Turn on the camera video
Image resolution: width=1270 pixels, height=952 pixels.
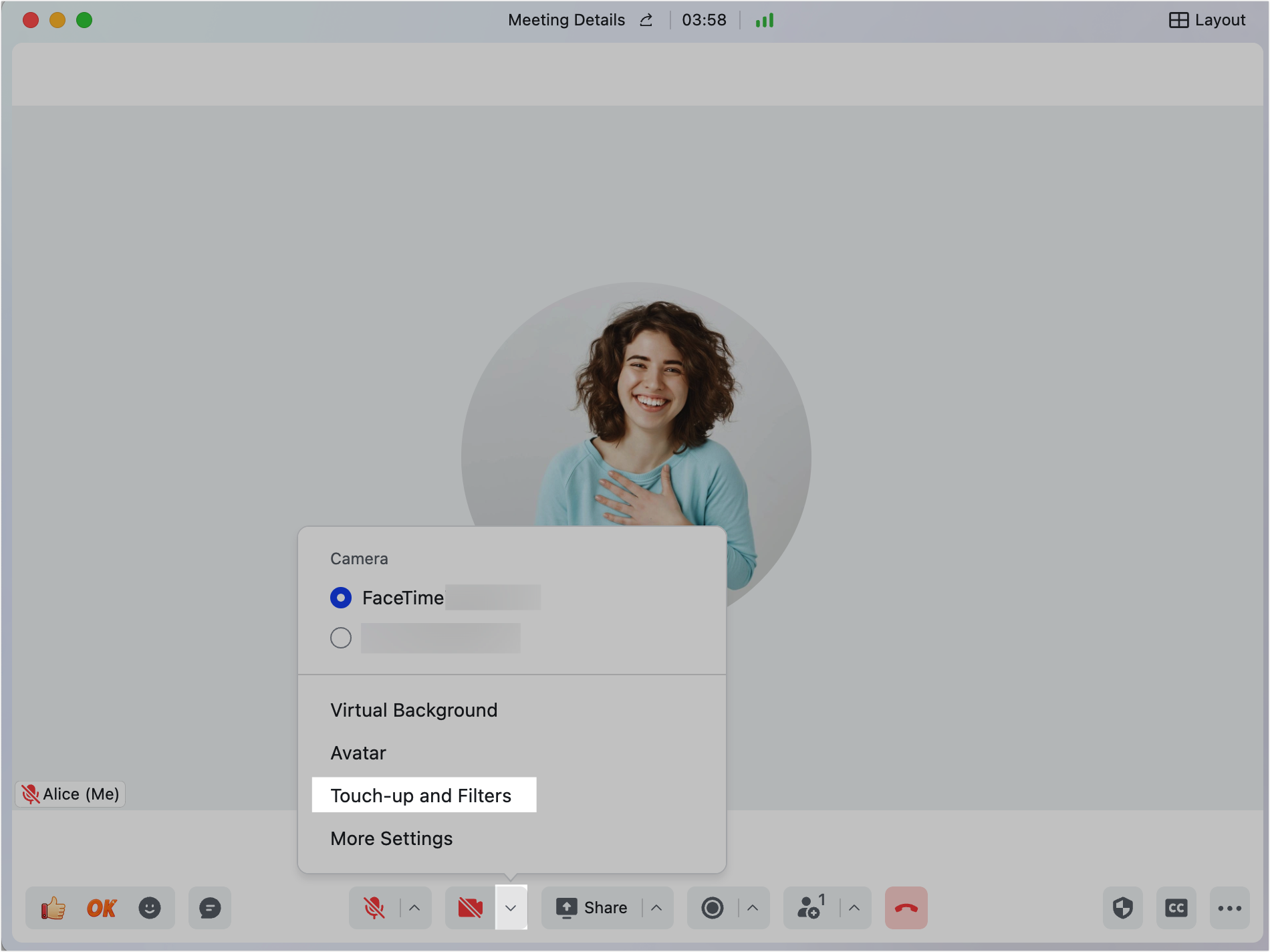(471, 908)
